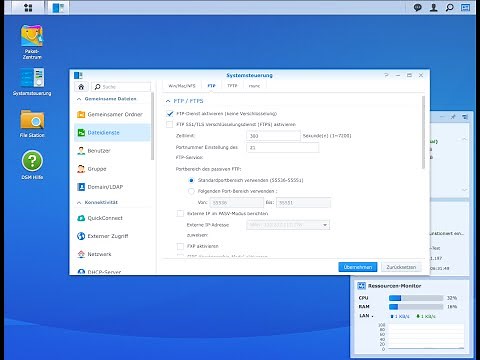Click the control panel Suche field

tap(121, 87)
